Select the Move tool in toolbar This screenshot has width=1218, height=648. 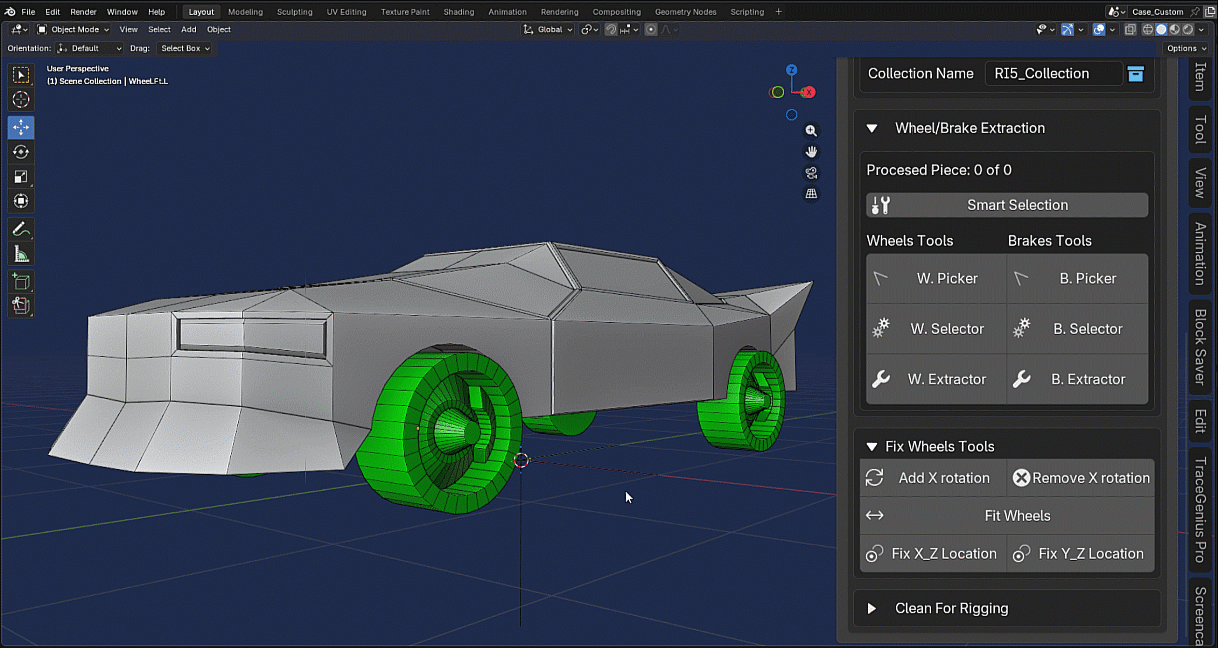click(21, 127)
